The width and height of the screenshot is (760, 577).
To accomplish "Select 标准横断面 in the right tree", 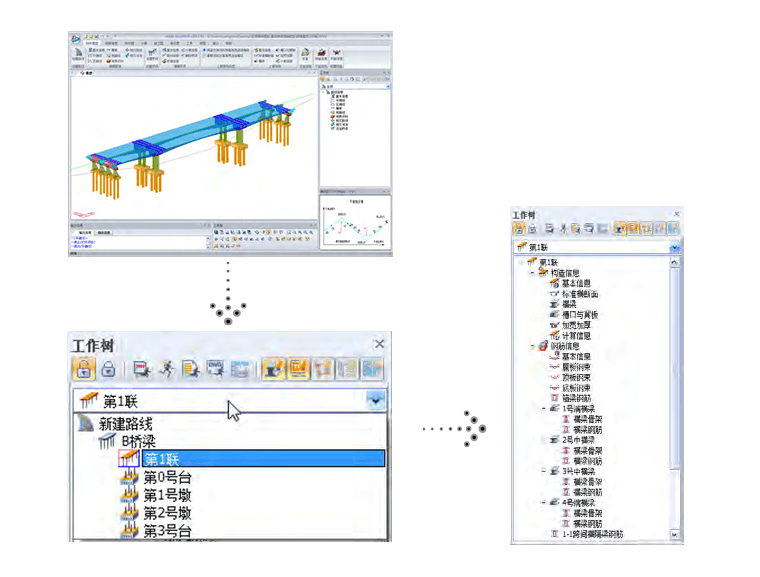I will tap(580, 294).
